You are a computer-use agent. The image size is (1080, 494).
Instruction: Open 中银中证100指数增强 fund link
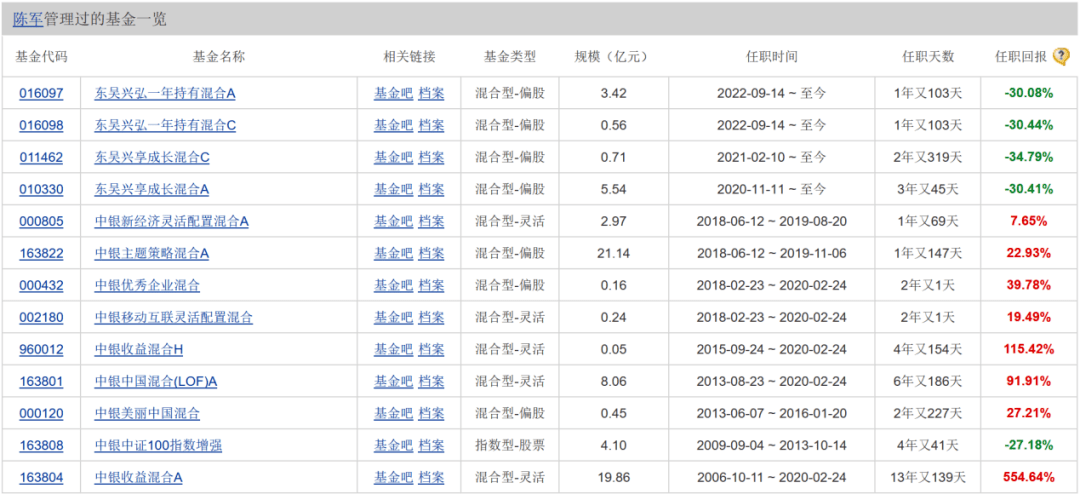pyautogui.click(x=158, y=445)
